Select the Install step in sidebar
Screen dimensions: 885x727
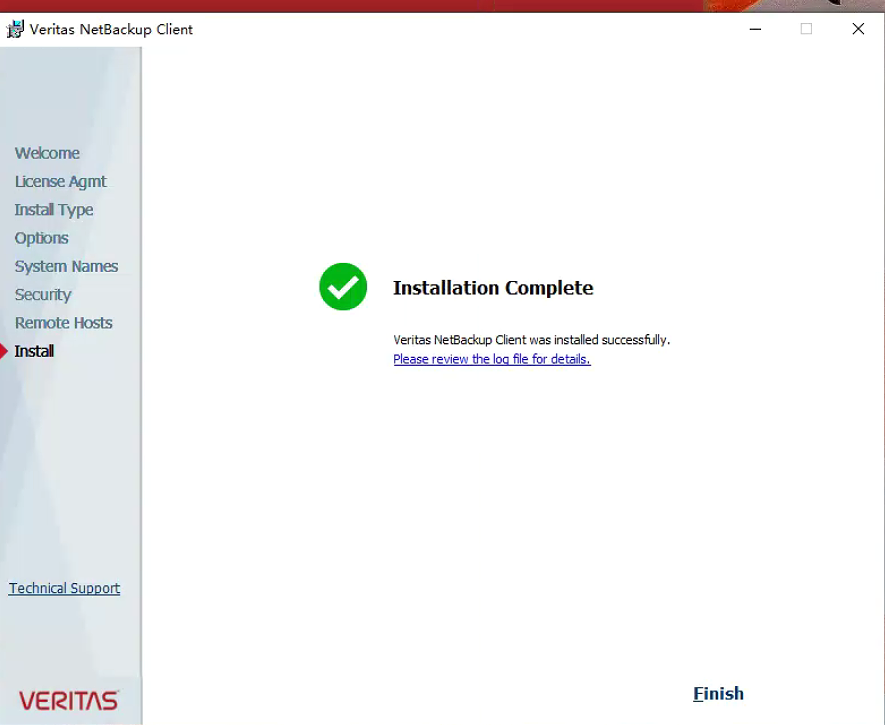pos(34,351)
